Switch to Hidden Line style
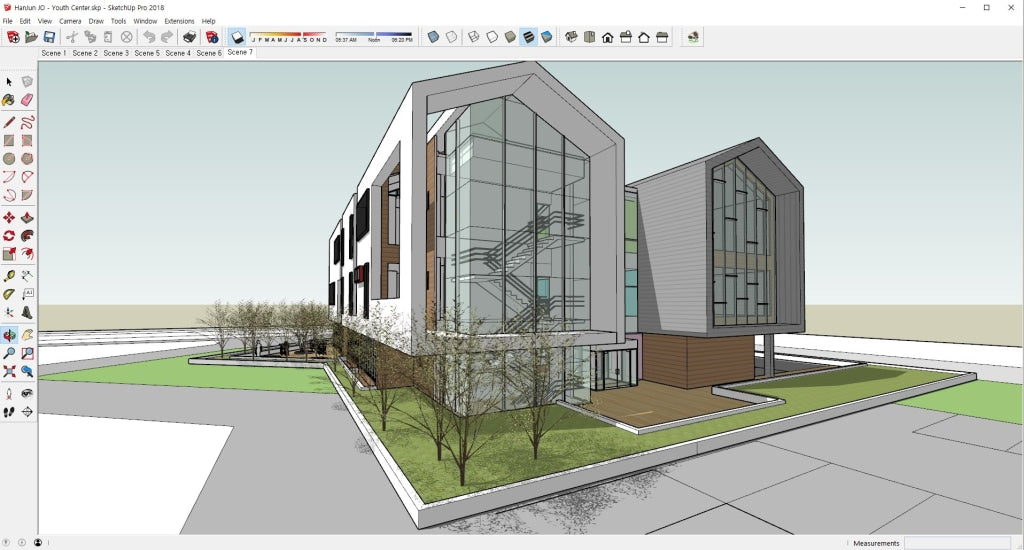Image resolution: width=1024 pixels, height=550 pixels. pyautogui.click(x=492, y=37)
